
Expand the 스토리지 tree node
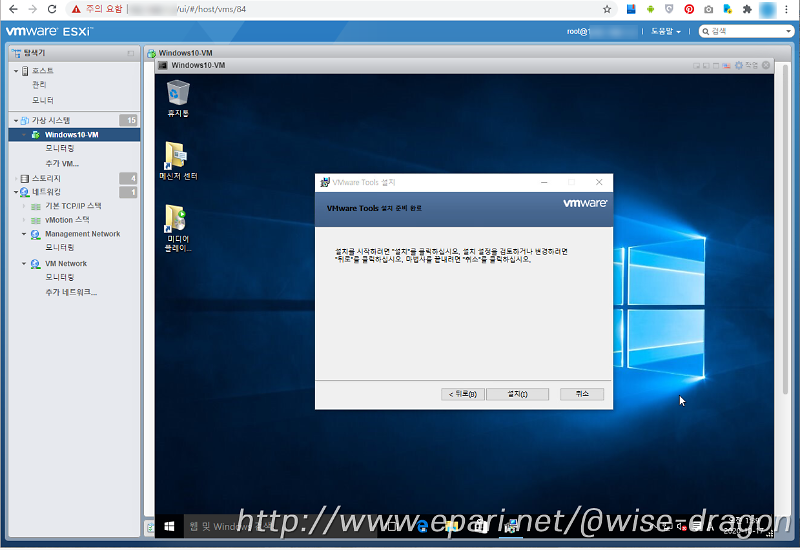[16, 179]
